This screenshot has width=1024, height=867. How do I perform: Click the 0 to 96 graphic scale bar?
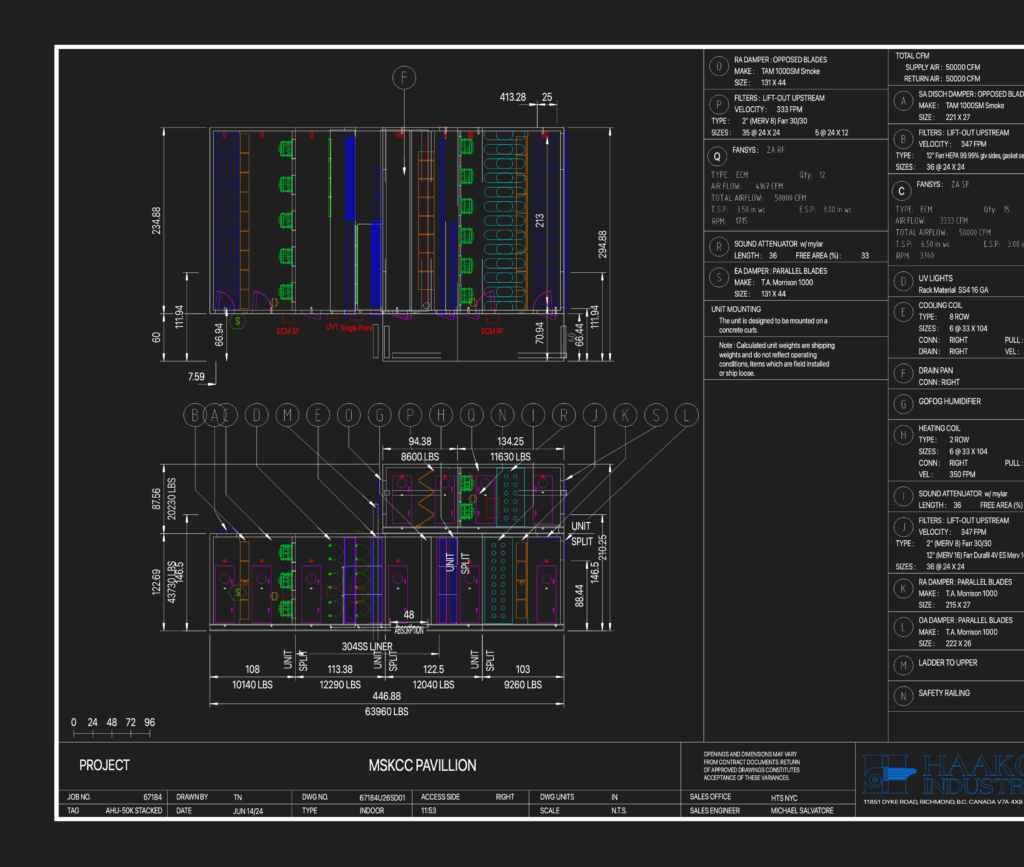pyautogui.click(x=112, y=728)
